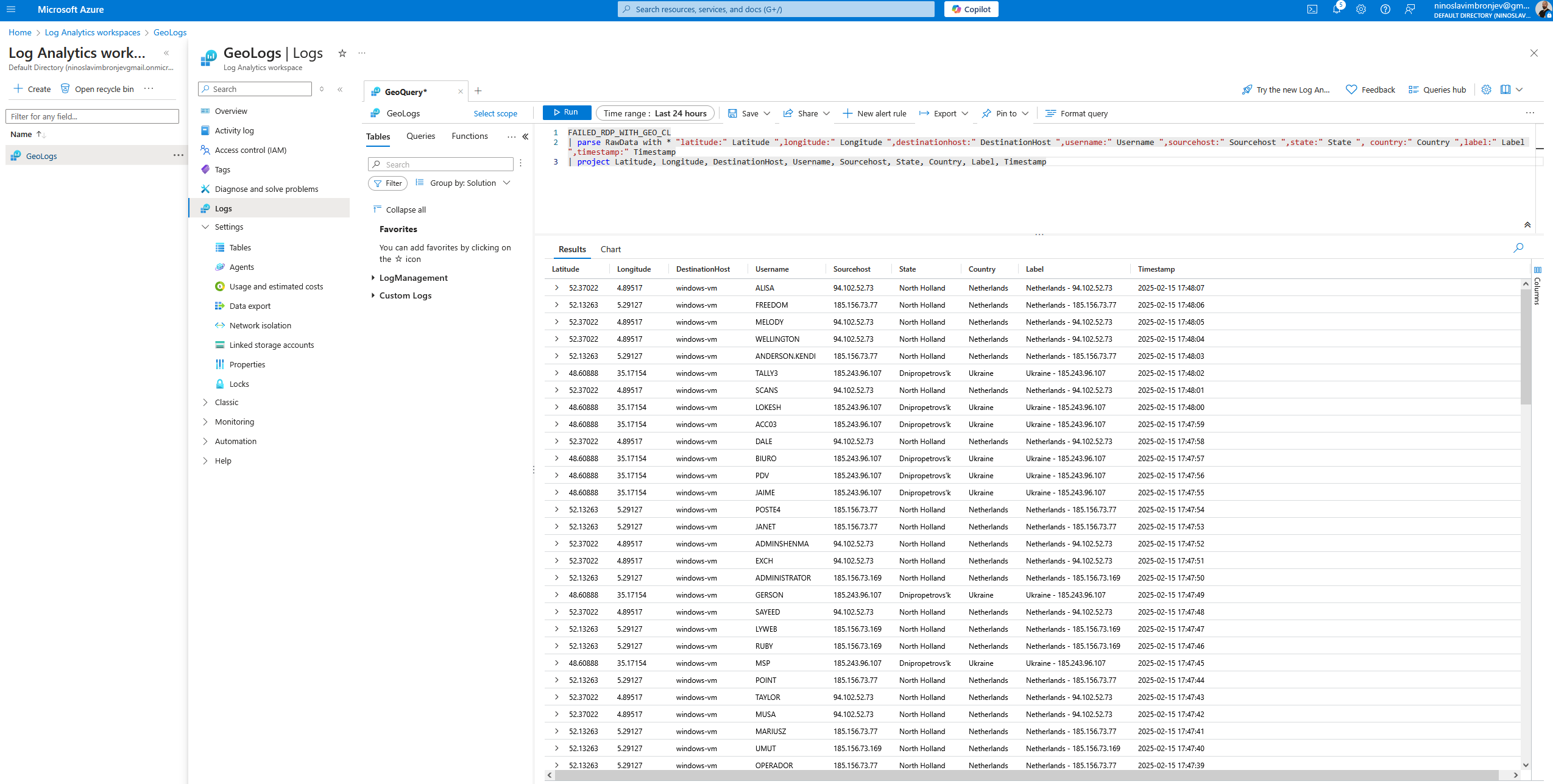Viewport: 1553px width, 784px height.
Task: Open Activity log
Action: coord(234,130)
